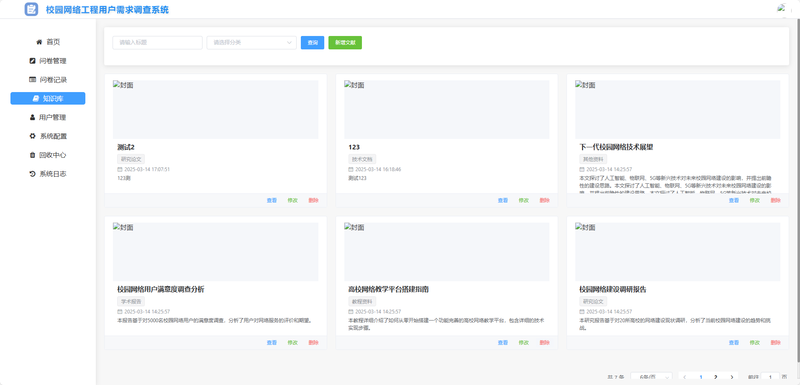Select the 知识库 menu item
Screen dimensions: 800x385
(x=48, y=98)
